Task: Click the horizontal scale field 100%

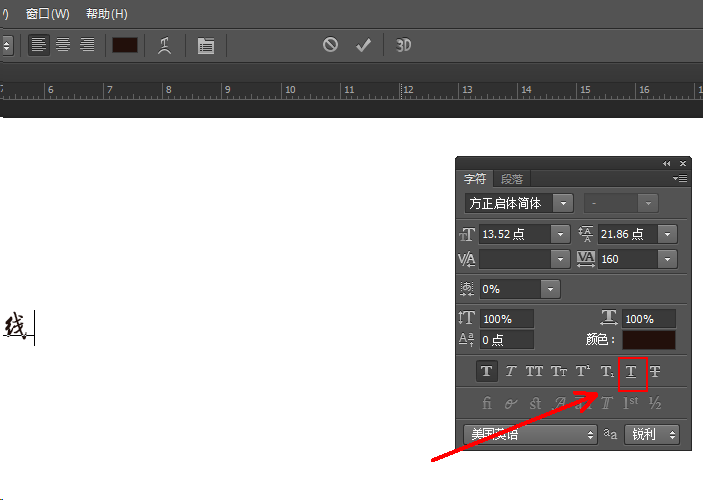Action: coord(649,319)
